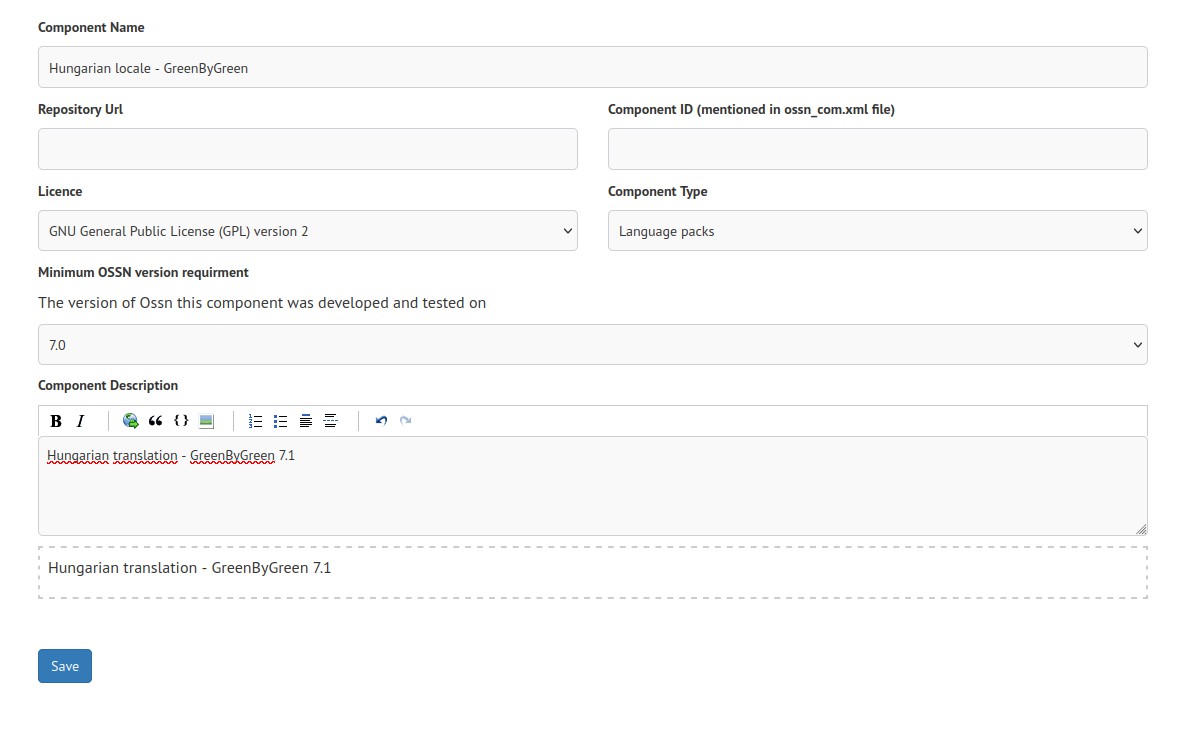Click the Save button
1194x730 pixels.
point(65,666)
